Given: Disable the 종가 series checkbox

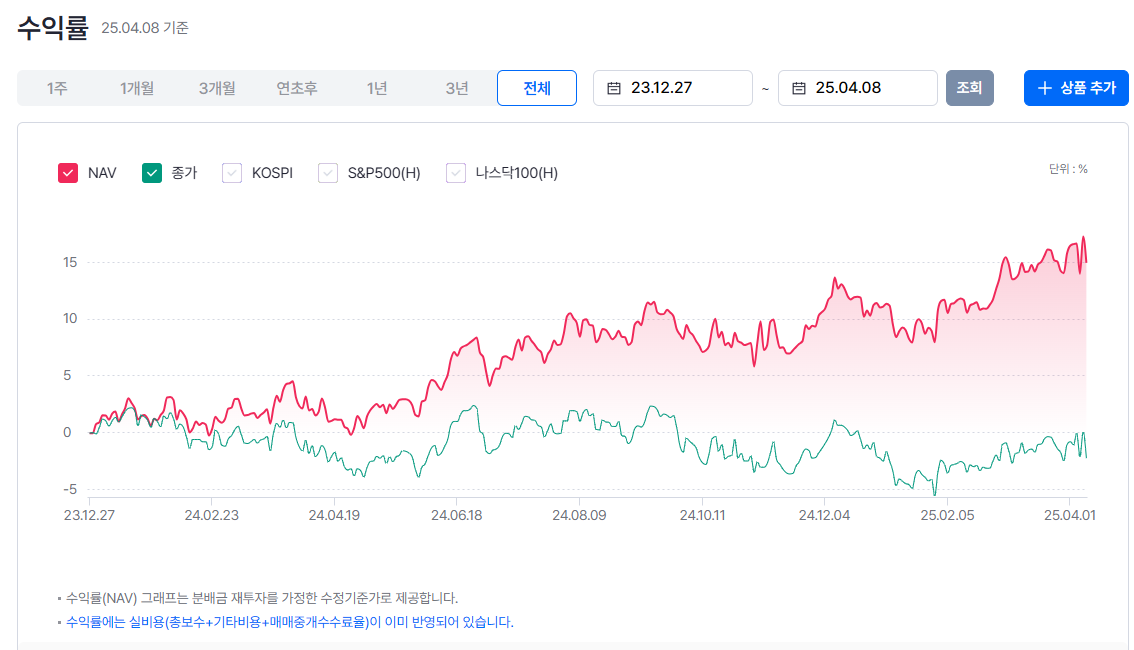Looking at the screenshot, I should click(x=152, y=172).
